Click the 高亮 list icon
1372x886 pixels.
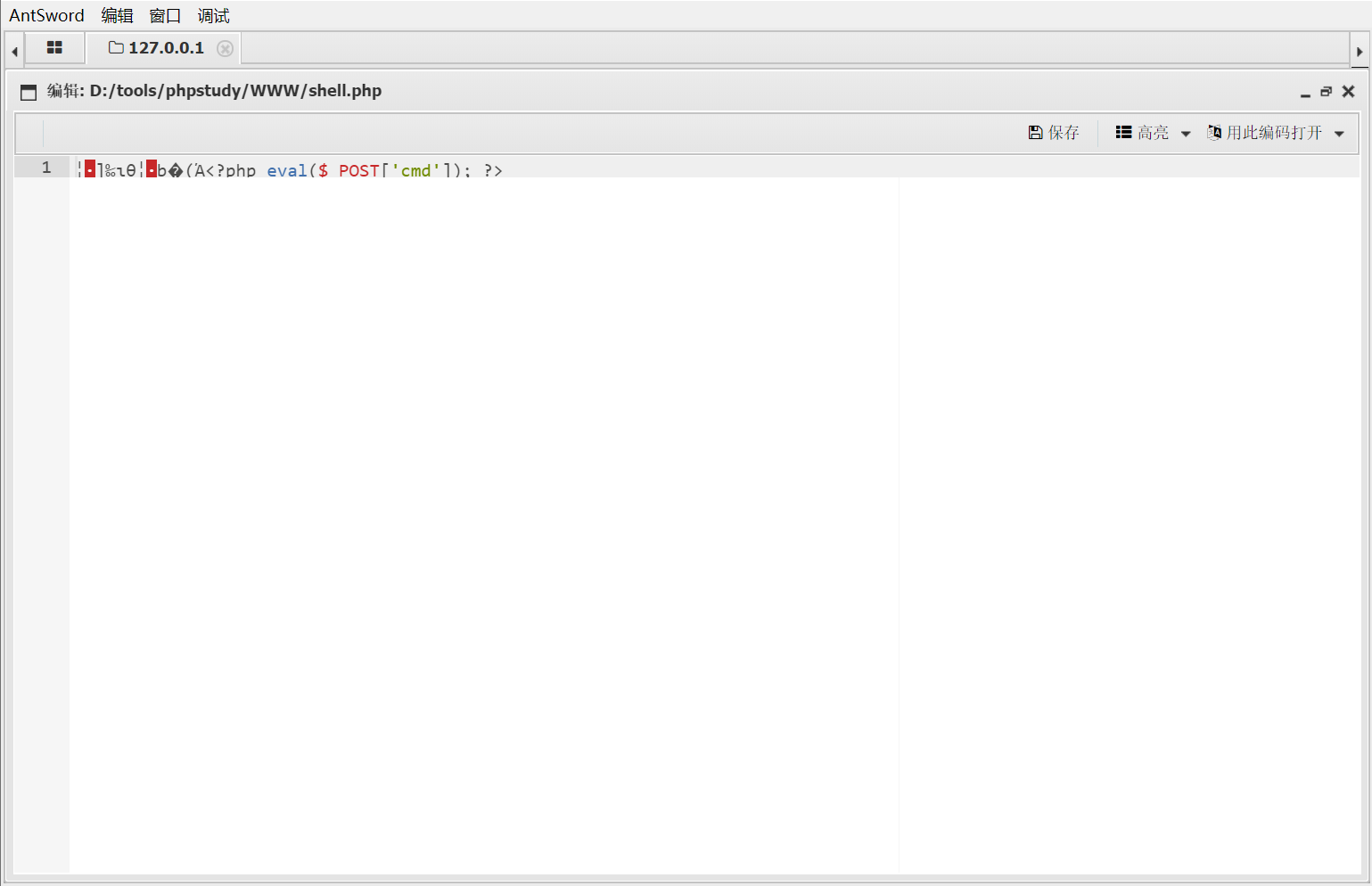(1123, 132)
